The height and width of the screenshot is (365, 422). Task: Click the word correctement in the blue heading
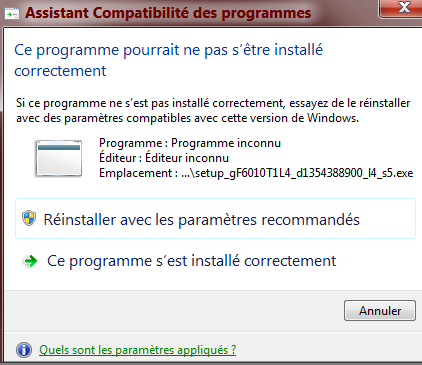(x=60, y=71)
